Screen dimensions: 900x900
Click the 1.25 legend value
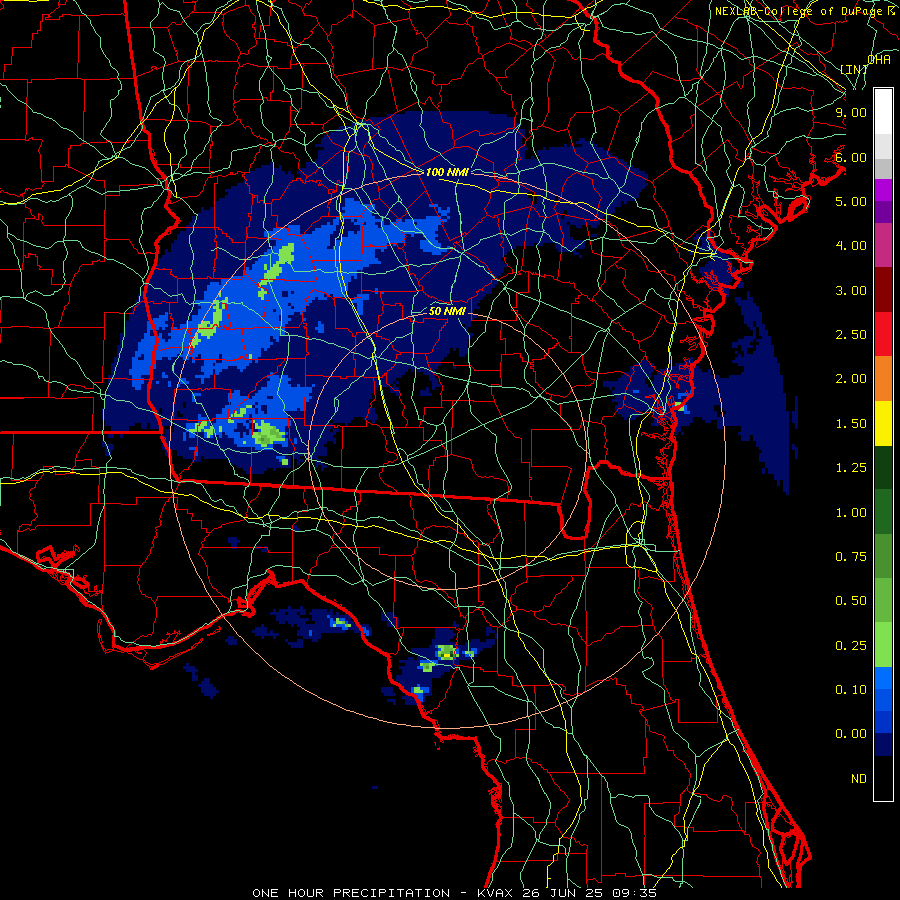pyautogui.click(x=851, y=468)
